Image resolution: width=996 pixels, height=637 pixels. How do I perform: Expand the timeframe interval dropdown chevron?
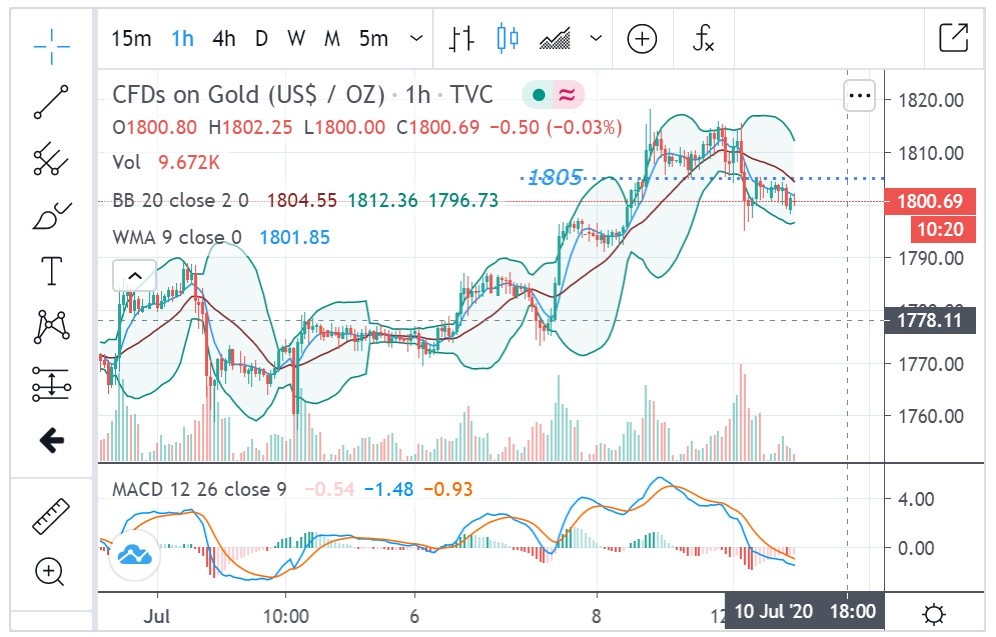pos(416,39)
